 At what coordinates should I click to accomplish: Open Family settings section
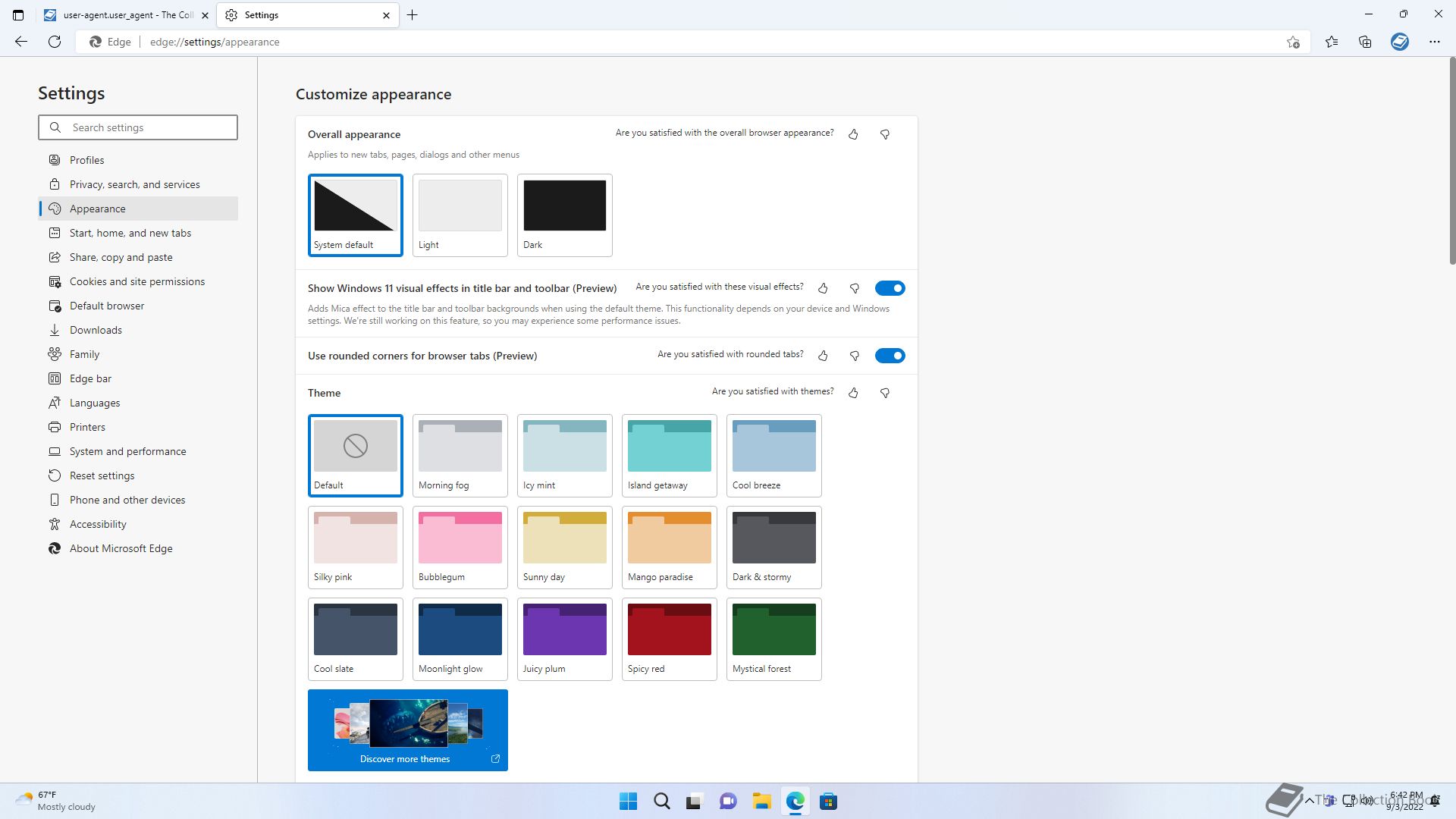coord(138,354)
